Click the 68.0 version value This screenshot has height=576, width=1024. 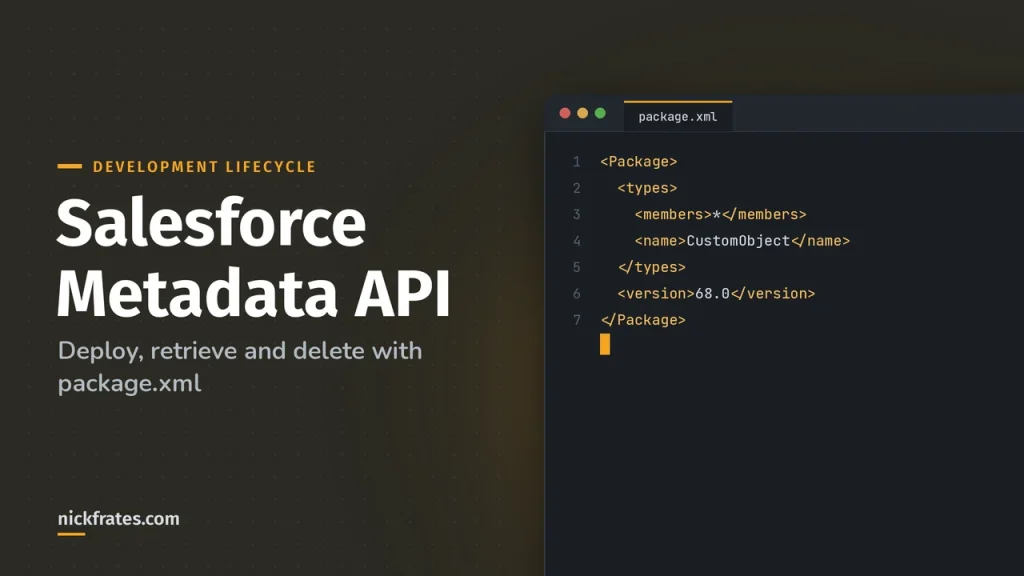tap(712, 294)
